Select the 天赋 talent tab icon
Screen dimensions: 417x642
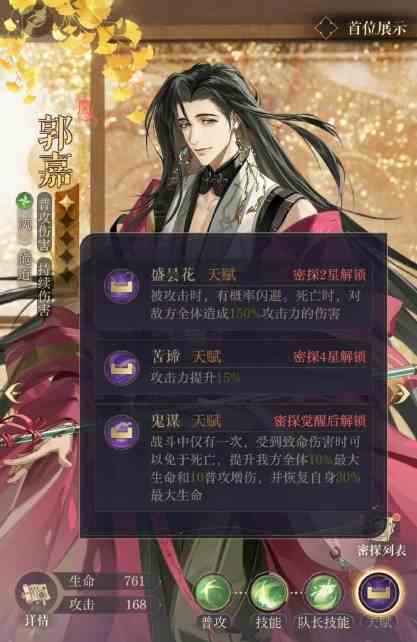pos(379,593)
